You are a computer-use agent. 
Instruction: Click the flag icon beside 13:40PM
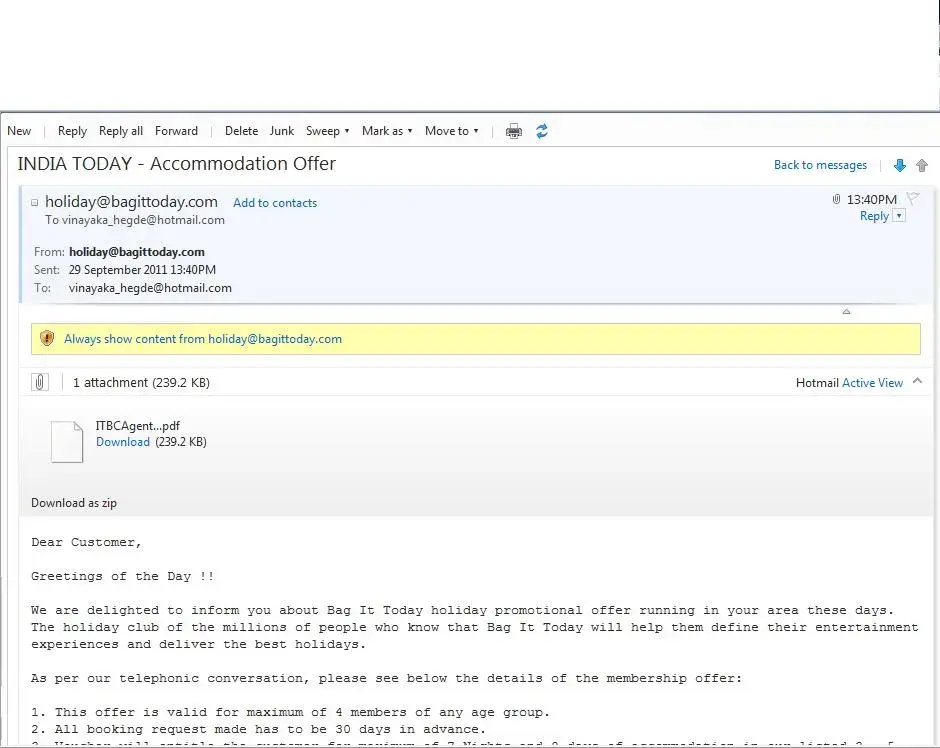pyautogui.click(x=912, y=199)
